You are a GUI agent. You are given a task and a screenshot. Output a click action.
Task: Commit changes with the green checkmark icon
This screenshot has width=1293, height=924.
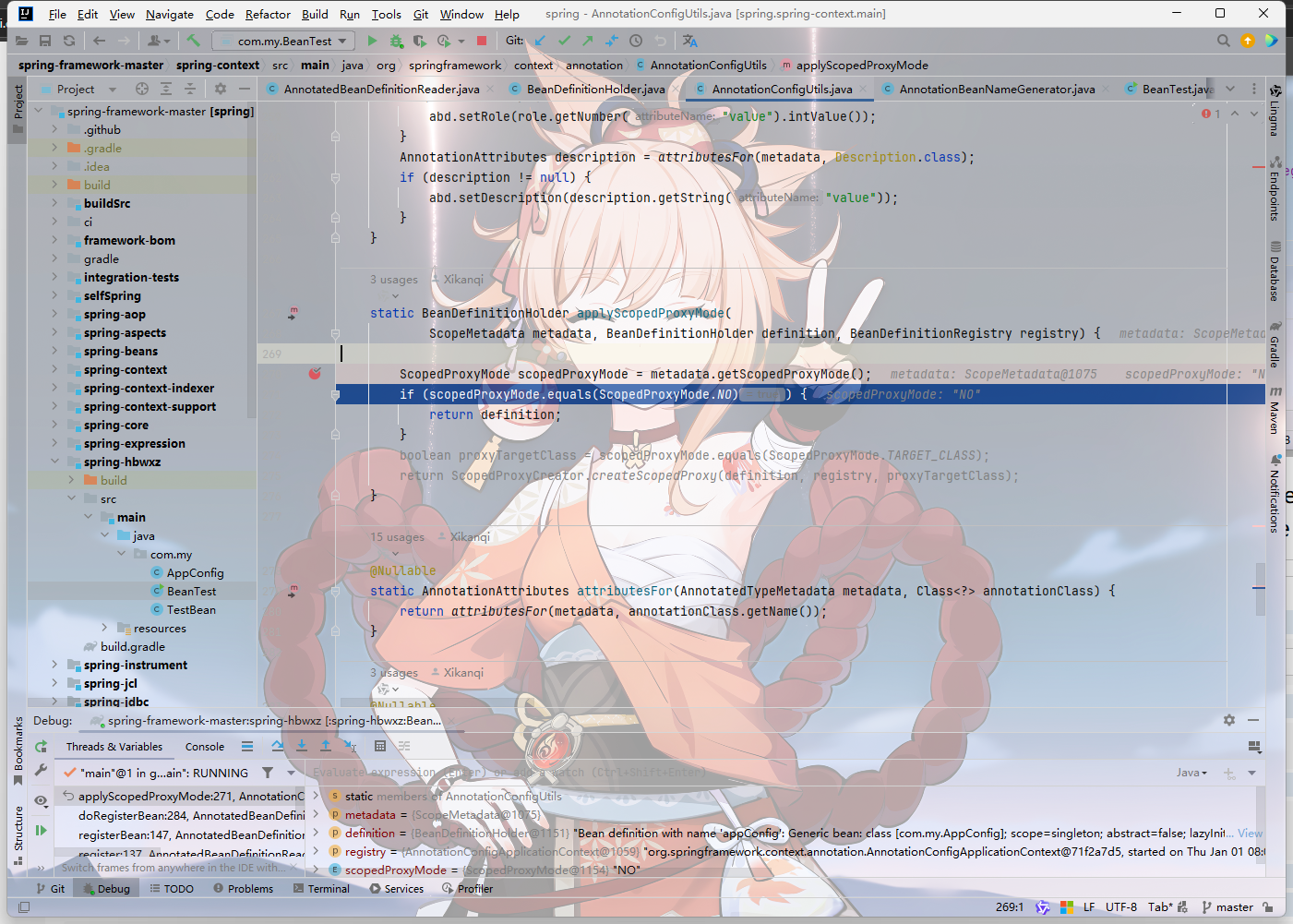[x=564, y=41]
